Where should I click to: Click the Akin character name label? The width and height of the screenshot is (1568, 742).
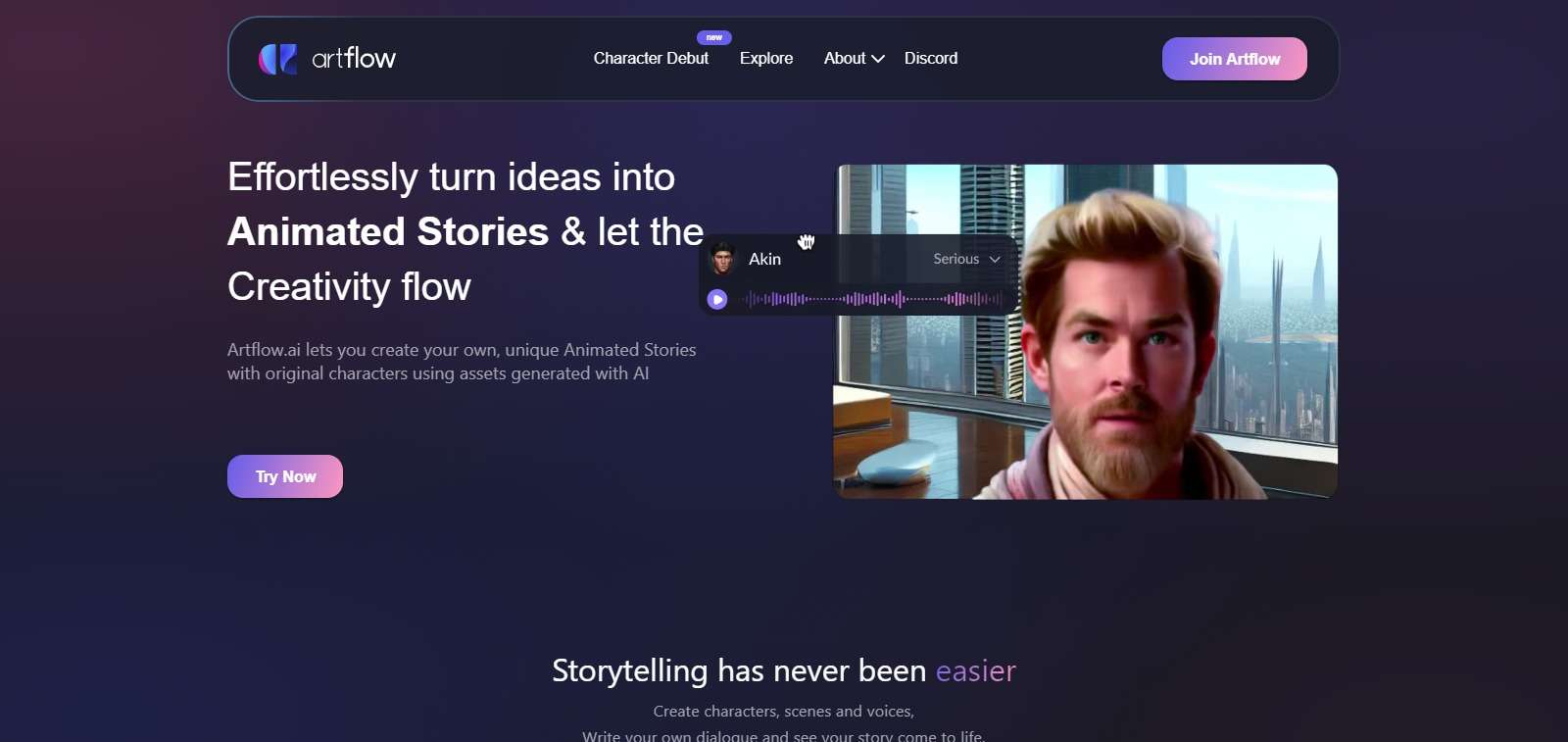[x=765, y=259]
